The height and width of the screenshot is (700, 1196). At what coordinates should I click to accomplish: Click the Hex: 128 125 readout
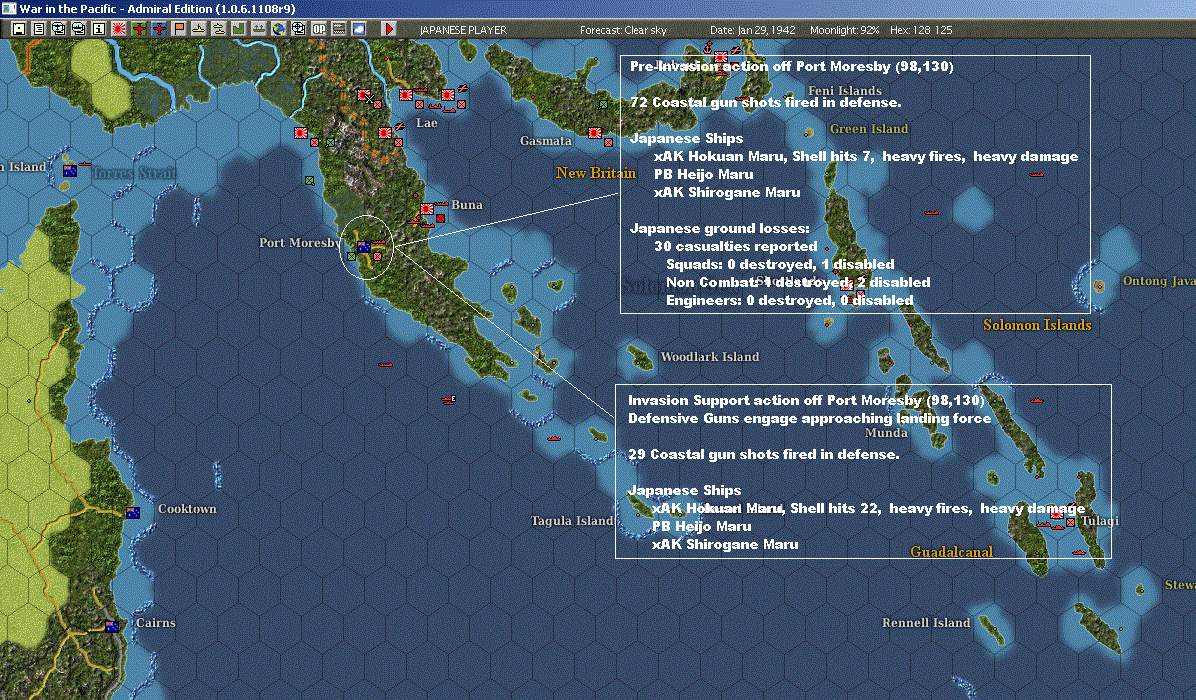[x=921, y=30]
